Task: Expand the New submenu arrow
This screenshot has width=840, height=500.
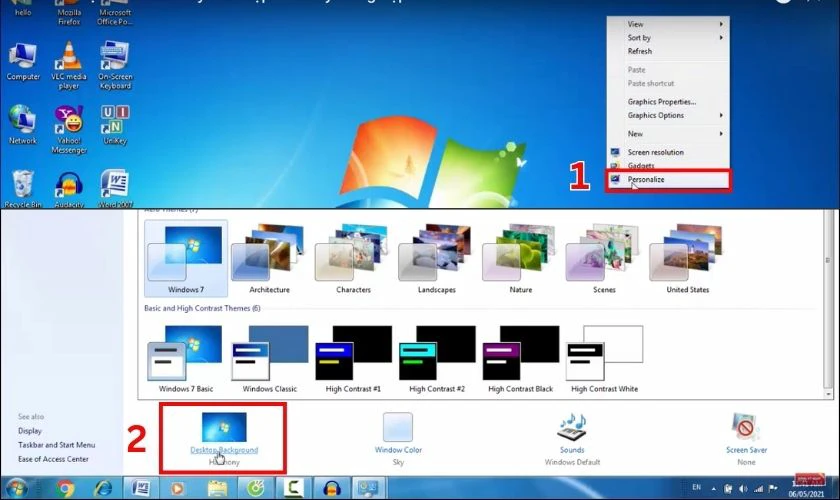Action: click(721, 133)
